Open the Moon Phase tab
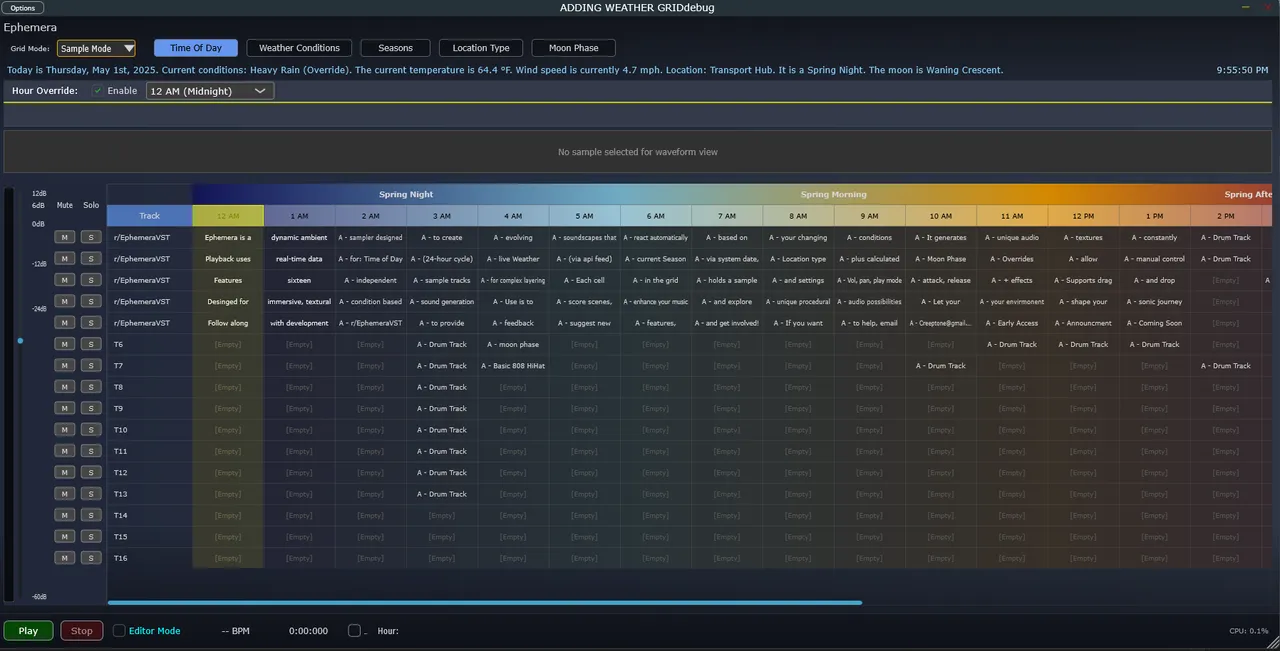This screenshot has width=1280, height=651. tap(573, 48)
